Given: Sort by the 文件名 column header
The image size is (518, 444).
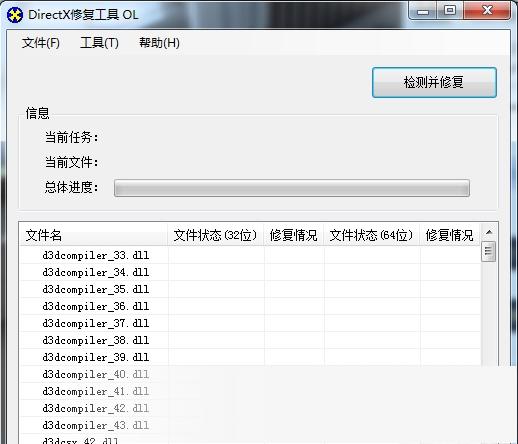Looking at the screenshot, I should pos(94,235).
